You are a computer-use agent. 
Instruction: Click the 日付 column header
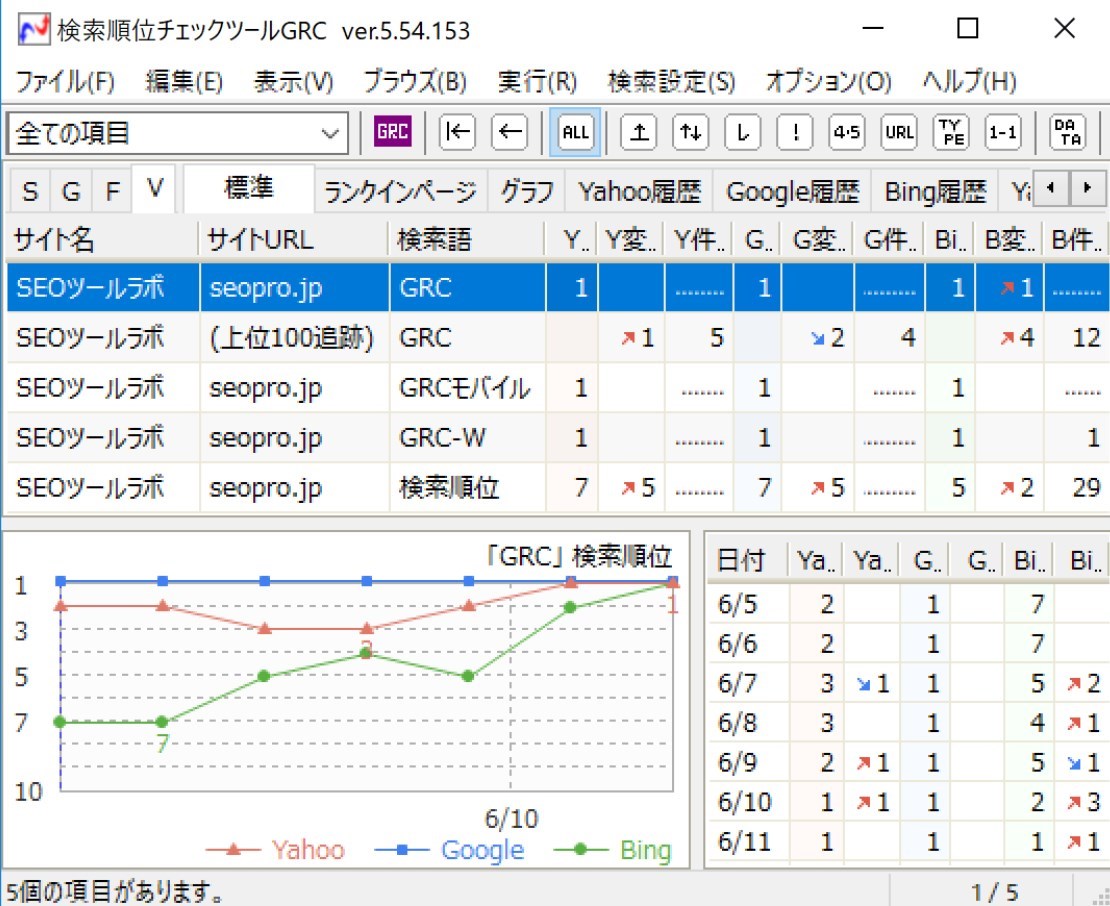[742, 561]
